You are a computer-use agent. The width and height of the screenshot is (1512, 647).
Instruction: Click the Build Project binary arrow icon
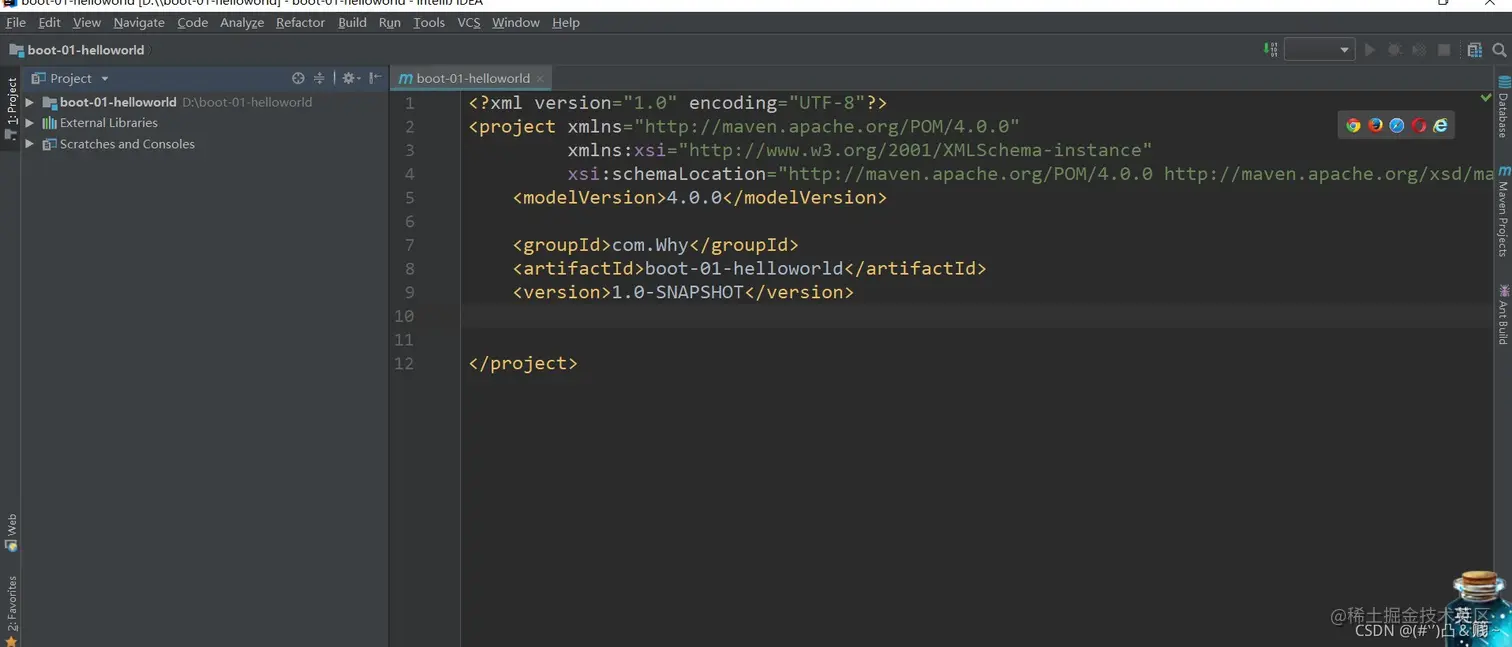point(1270,49)
